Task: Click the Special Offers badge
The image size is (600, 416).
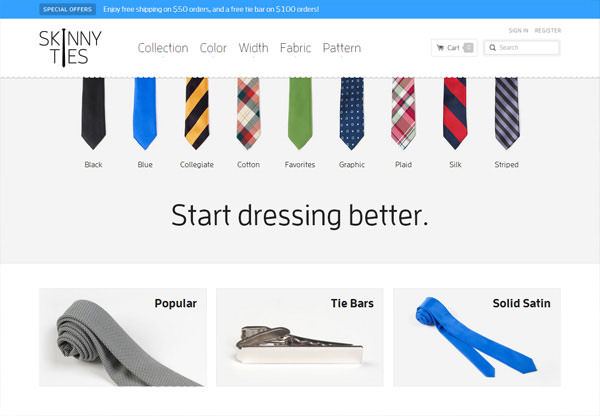Action: click(67, 9)
